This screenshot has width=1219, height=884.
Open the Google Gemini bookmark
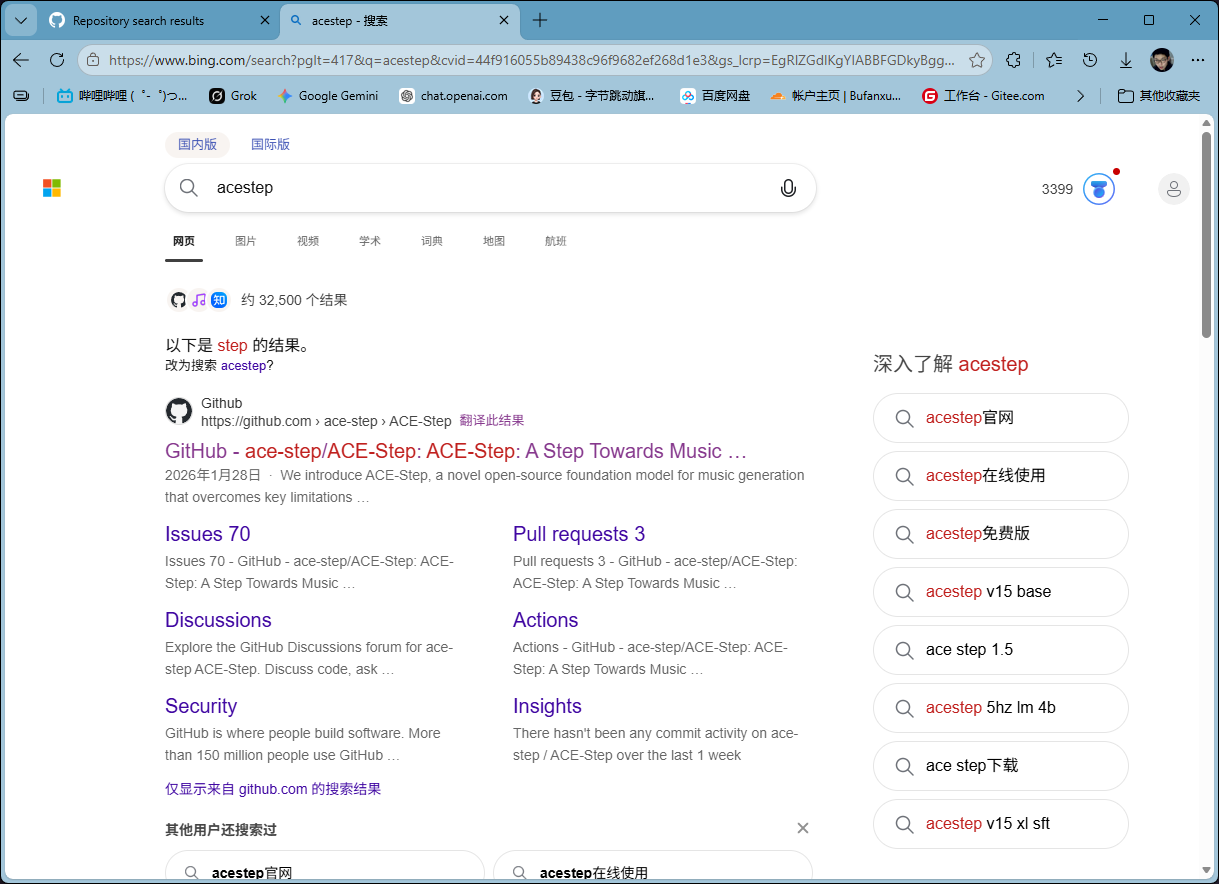click(329, 96)
